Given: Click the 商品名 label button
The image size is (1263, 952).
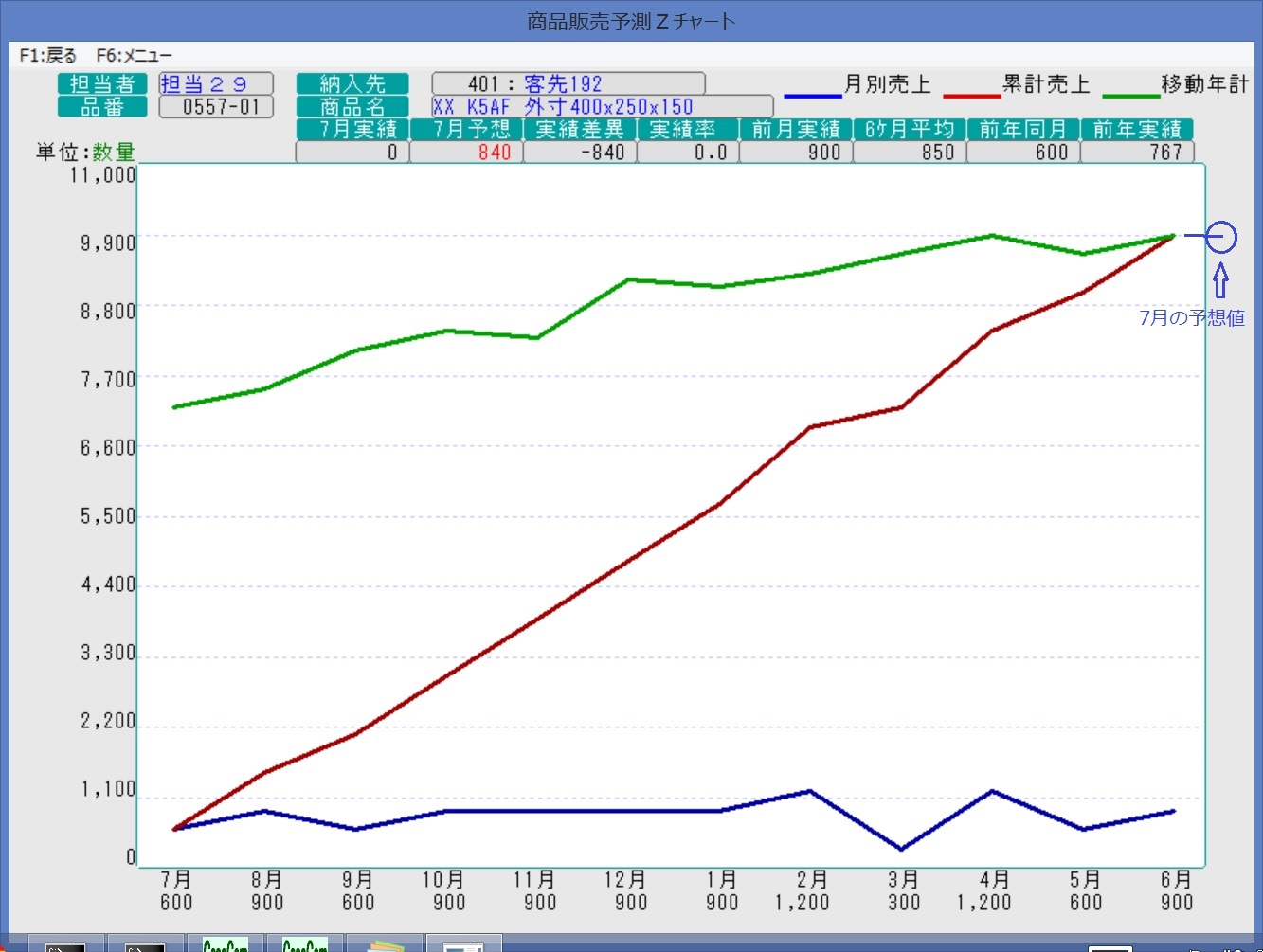Looking at the screenshot, I should click(352, 107).
